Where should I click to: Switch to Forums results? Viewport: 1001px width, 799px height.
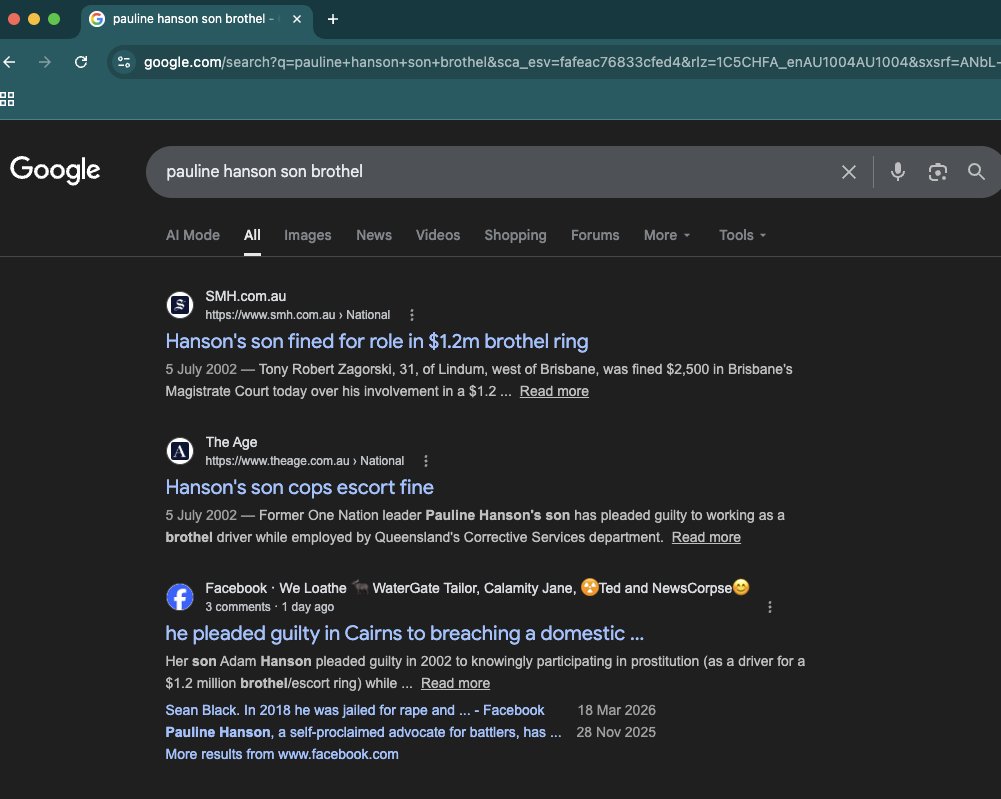tap(595, 235)
